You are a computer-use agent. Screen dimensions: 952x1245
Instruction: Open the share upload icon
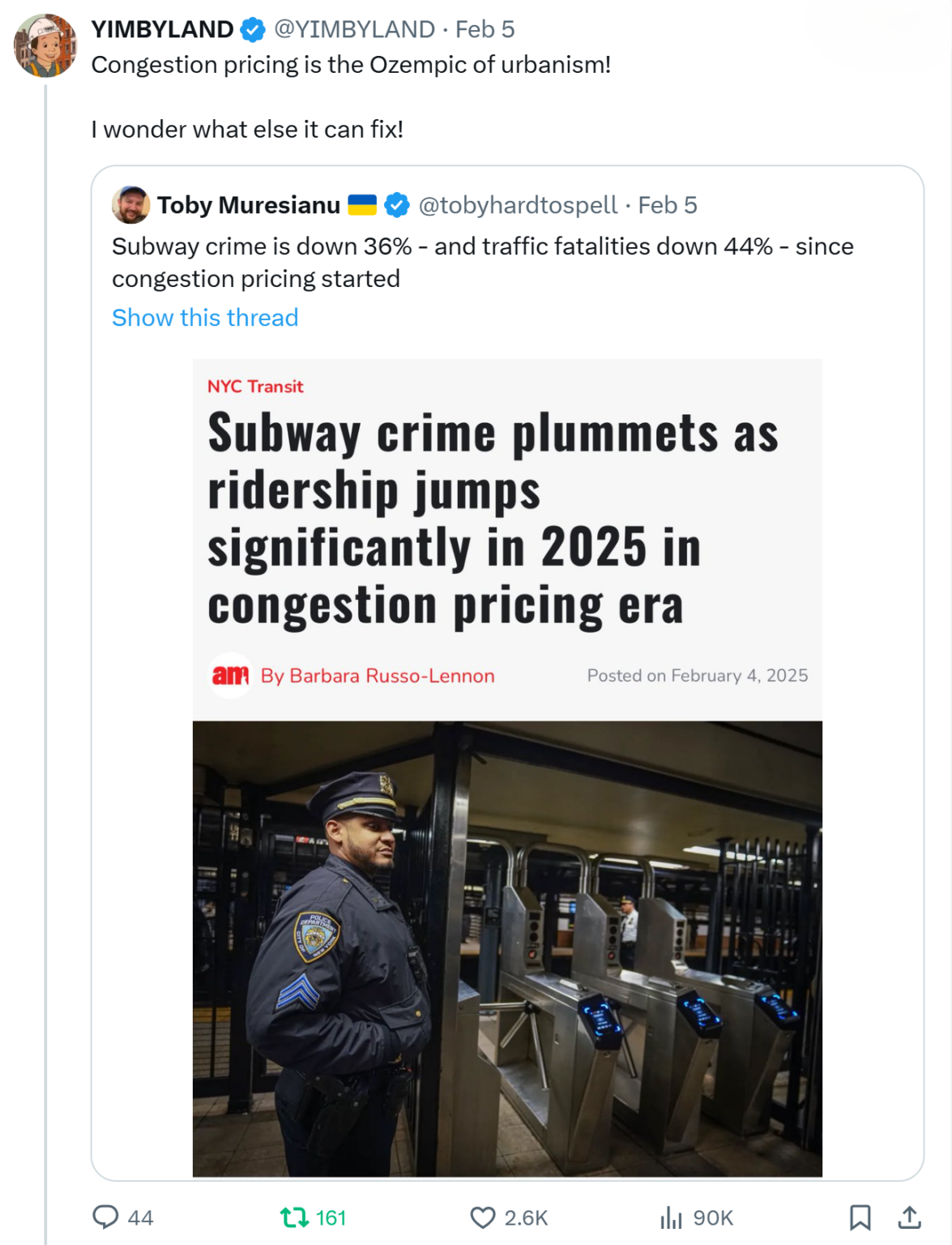(909, 1217)
